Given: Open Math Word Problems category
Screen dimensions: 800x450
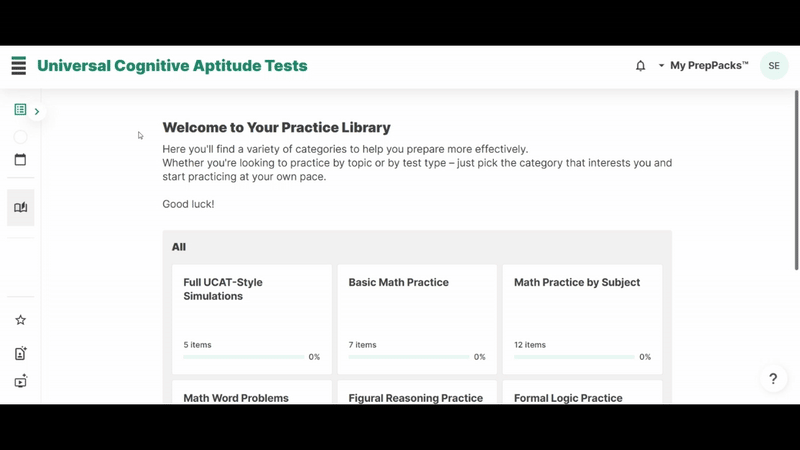Looking at the screenshot, I should (x=252, y=394).
